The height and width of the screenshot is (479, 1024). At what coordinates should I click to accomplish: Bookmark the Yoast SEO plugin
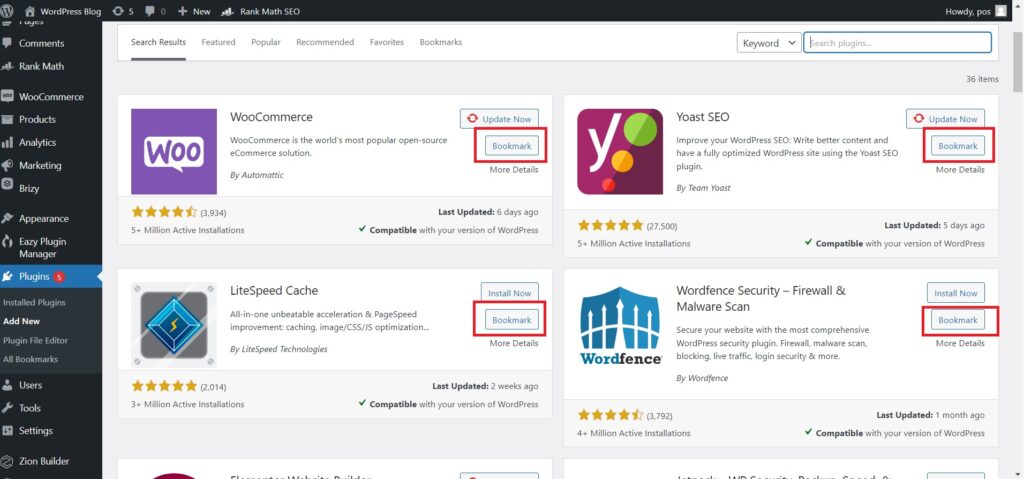tap(957, 146)
